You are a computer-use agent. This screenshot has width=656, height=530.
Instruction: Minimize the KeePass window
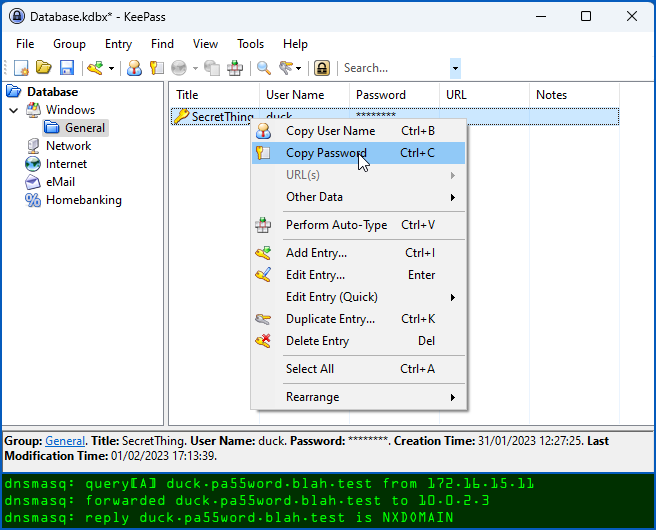pyautogui.click(x=541, y=16)
